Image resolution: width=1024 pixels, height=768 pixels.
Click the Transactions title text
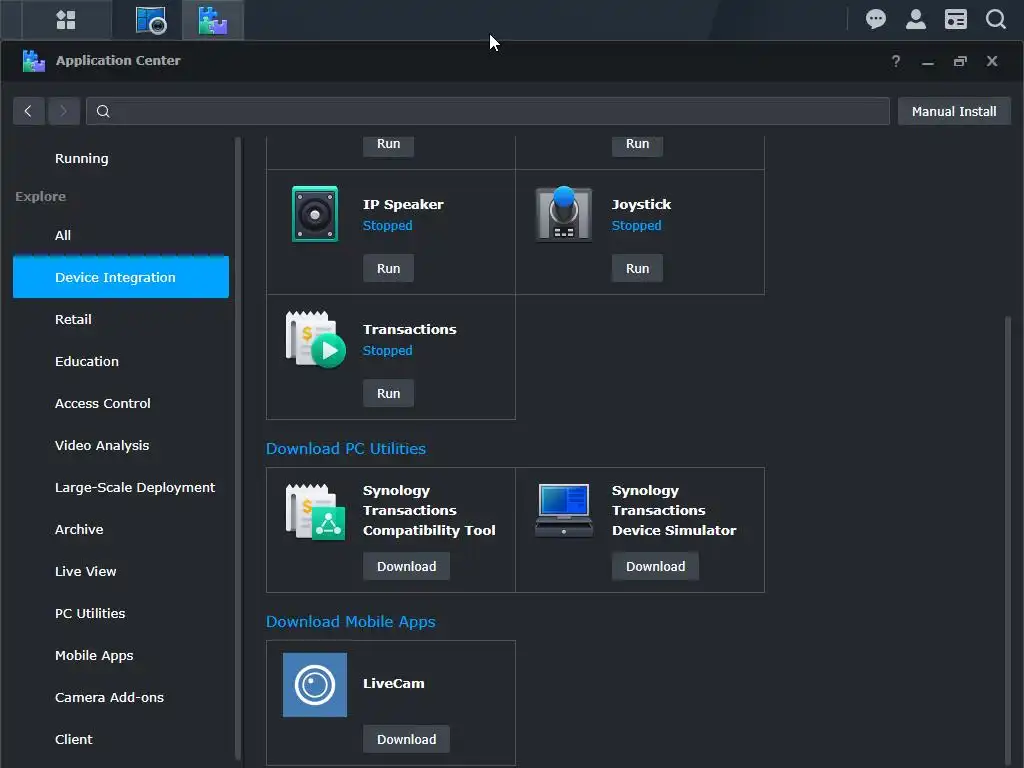pos(409,329)
